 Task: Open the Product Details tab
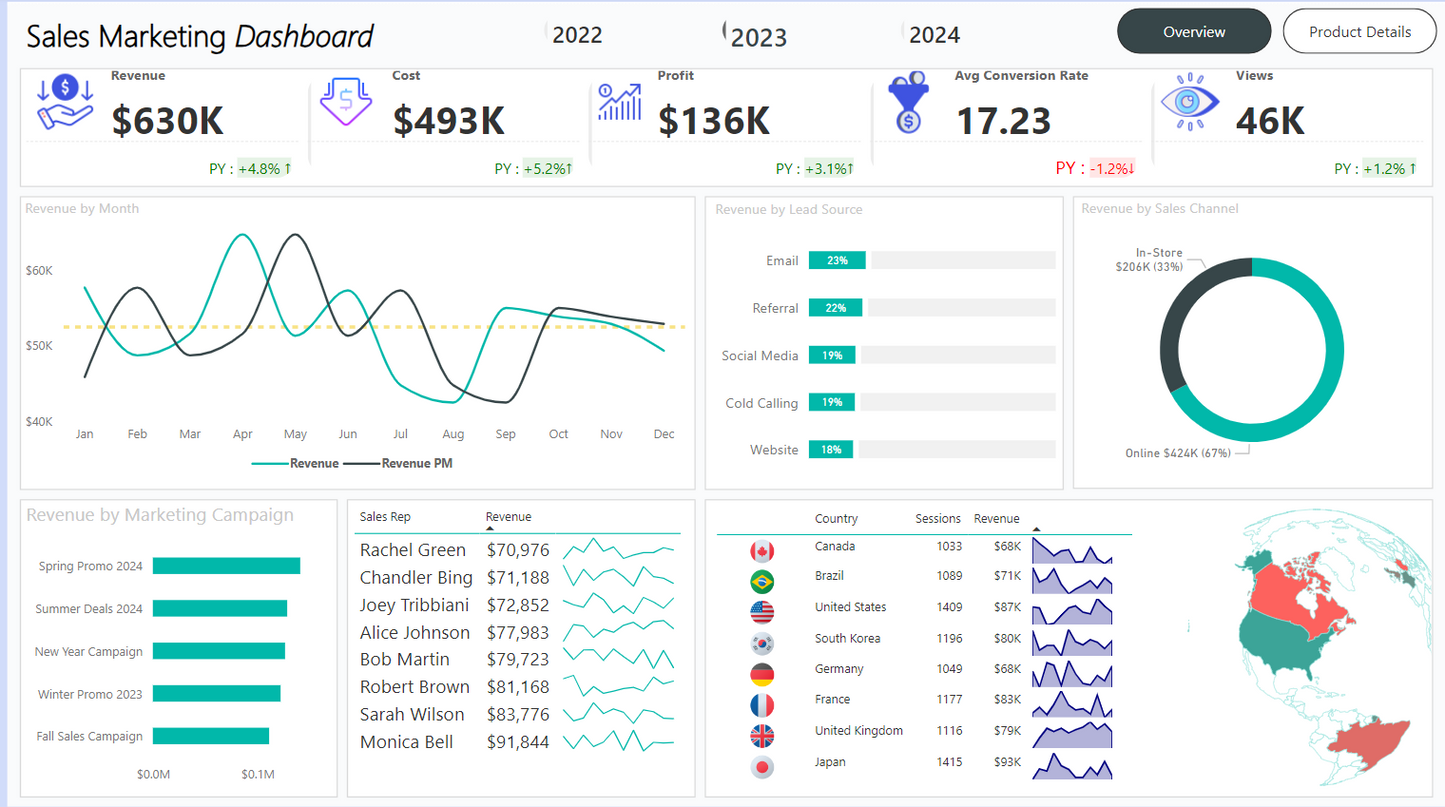pos(1359,32)
